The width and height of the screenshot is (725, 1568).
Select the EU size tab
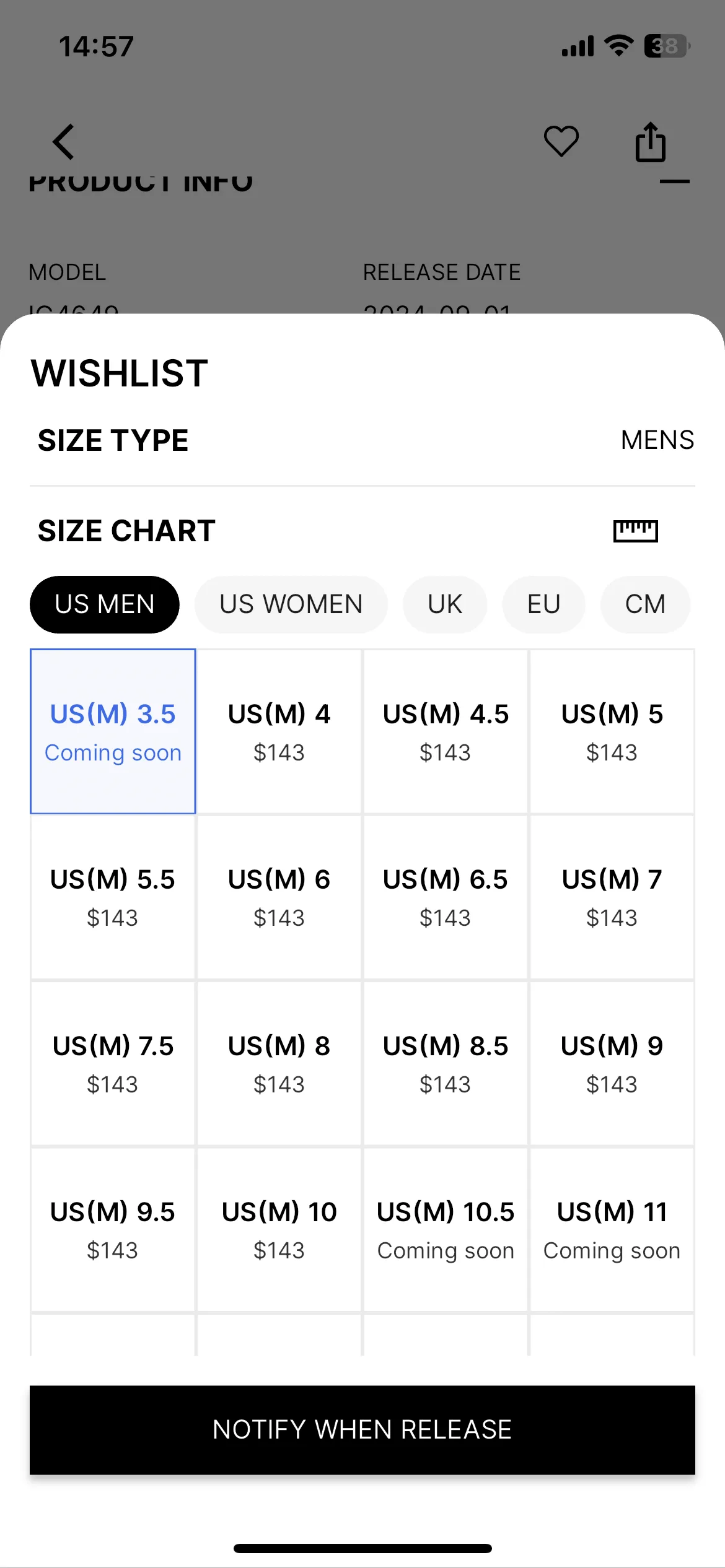coord(543,604)
